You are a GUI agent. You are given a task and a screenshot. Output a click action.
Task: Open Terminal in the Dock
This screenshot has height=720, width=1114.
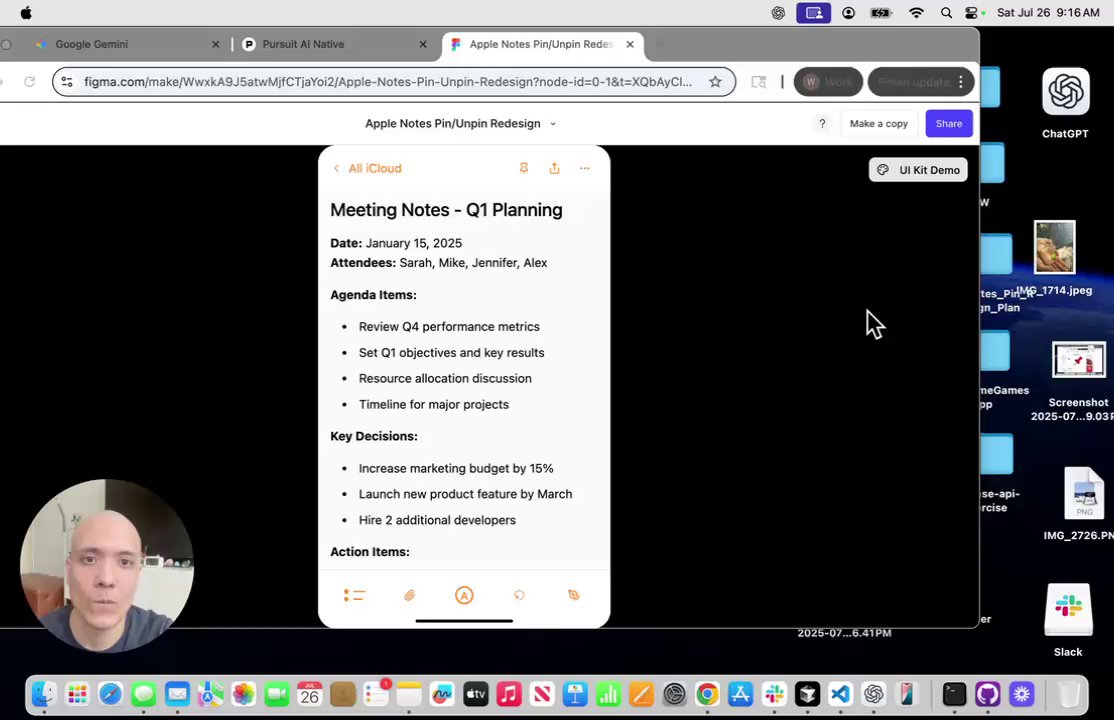(x=954, y=694)
